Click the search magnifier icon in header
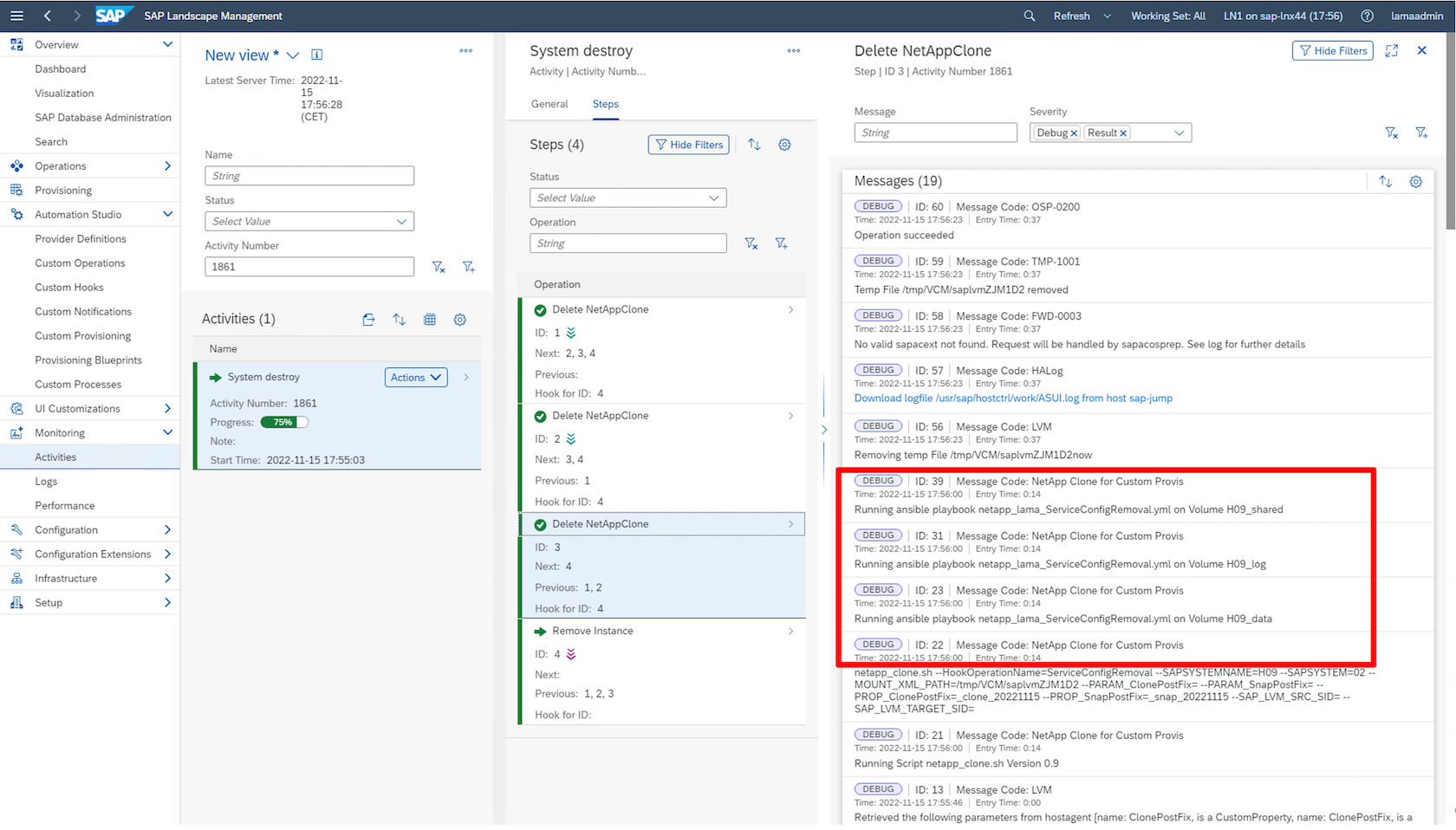 pos(1029,16)
